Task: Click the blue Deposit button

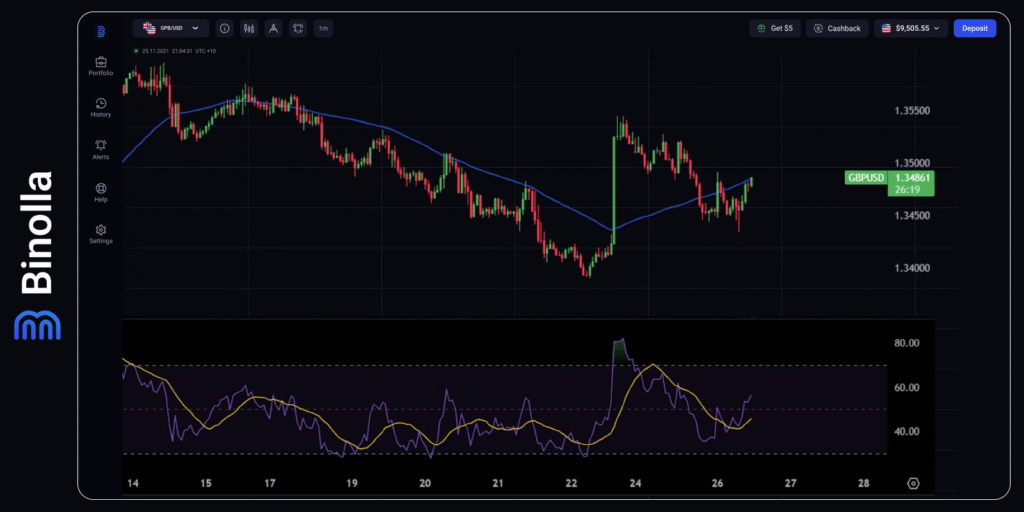Action: (974, 29)
